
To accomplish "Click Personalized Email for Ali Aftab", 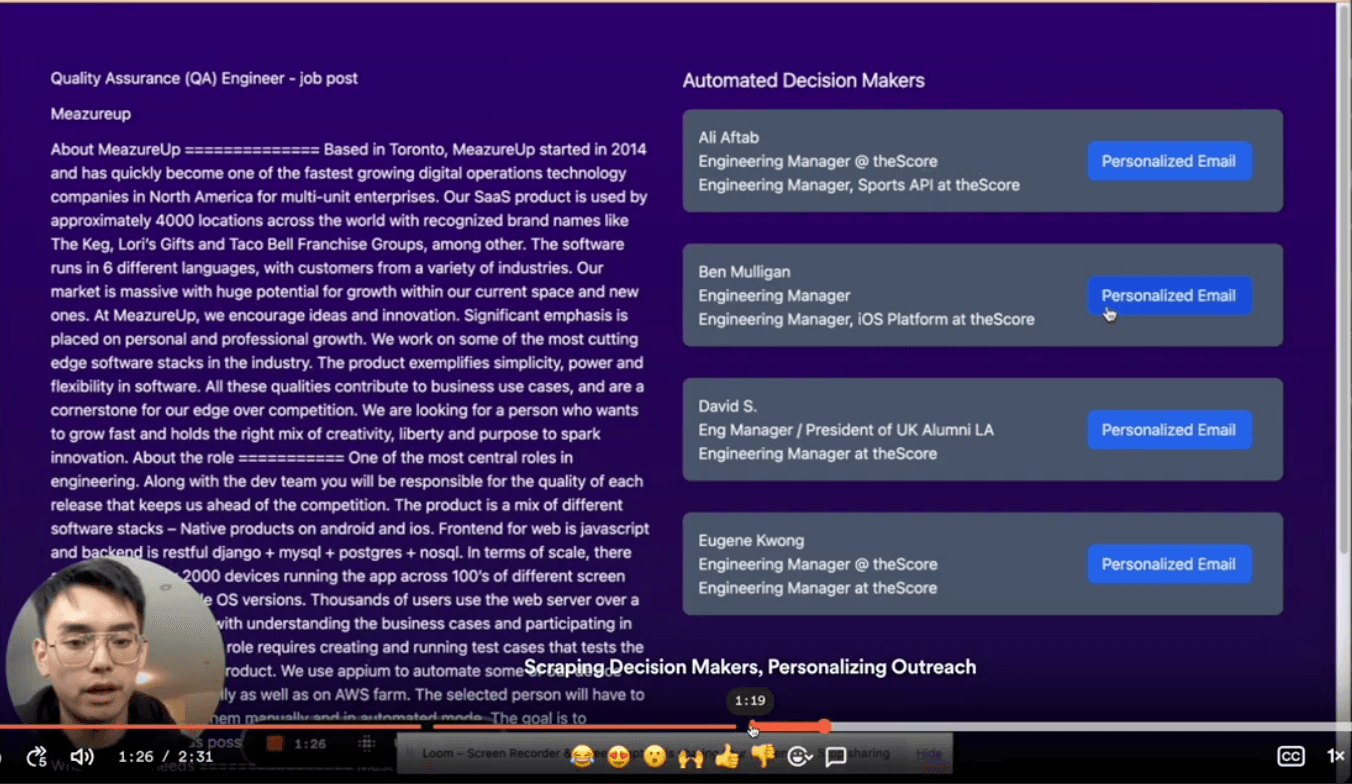I will (x=1168, y=161).
